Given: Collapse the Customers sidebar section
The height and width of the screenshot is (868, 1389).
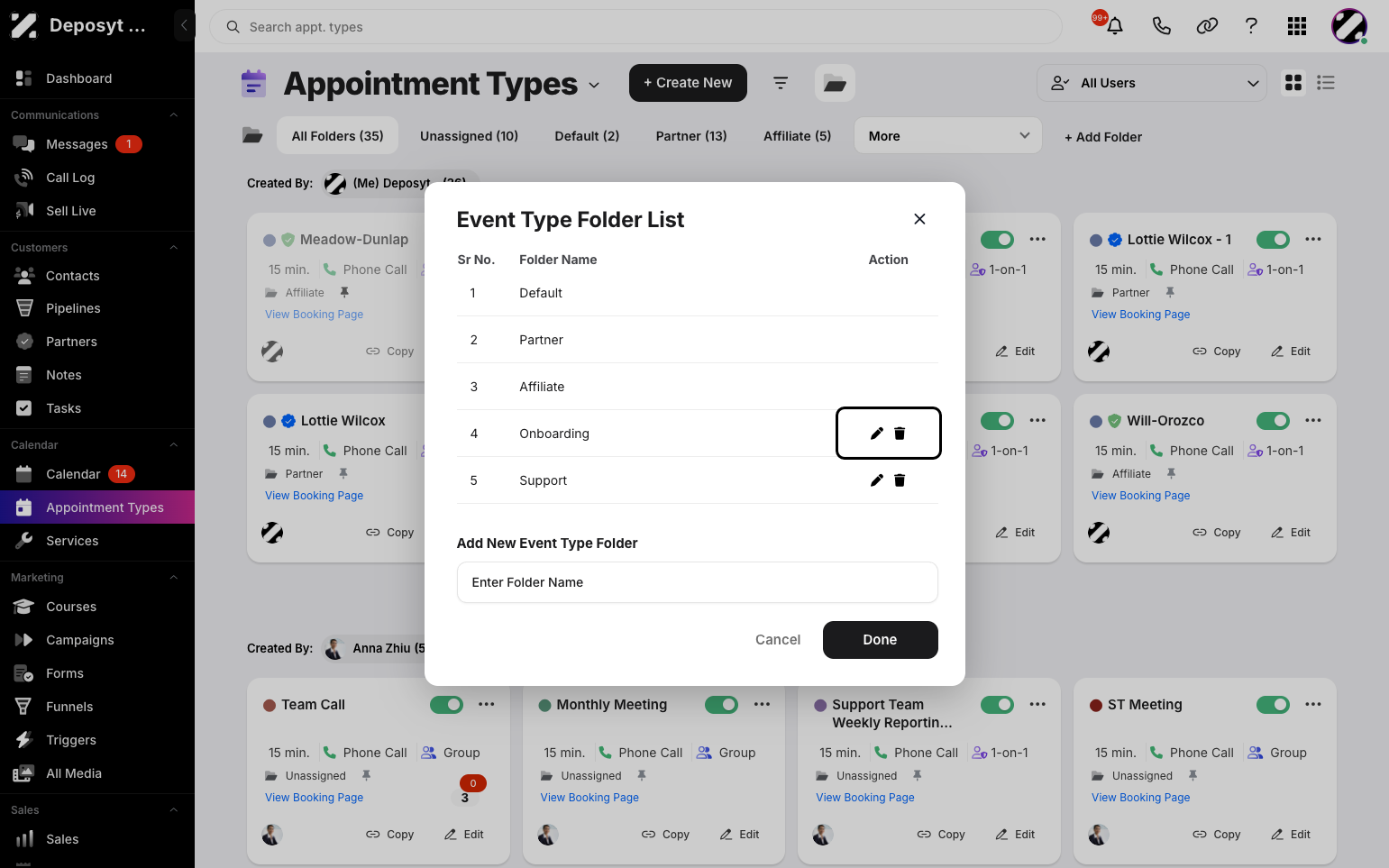Looking at the screenshot, I should click(174, 248).
